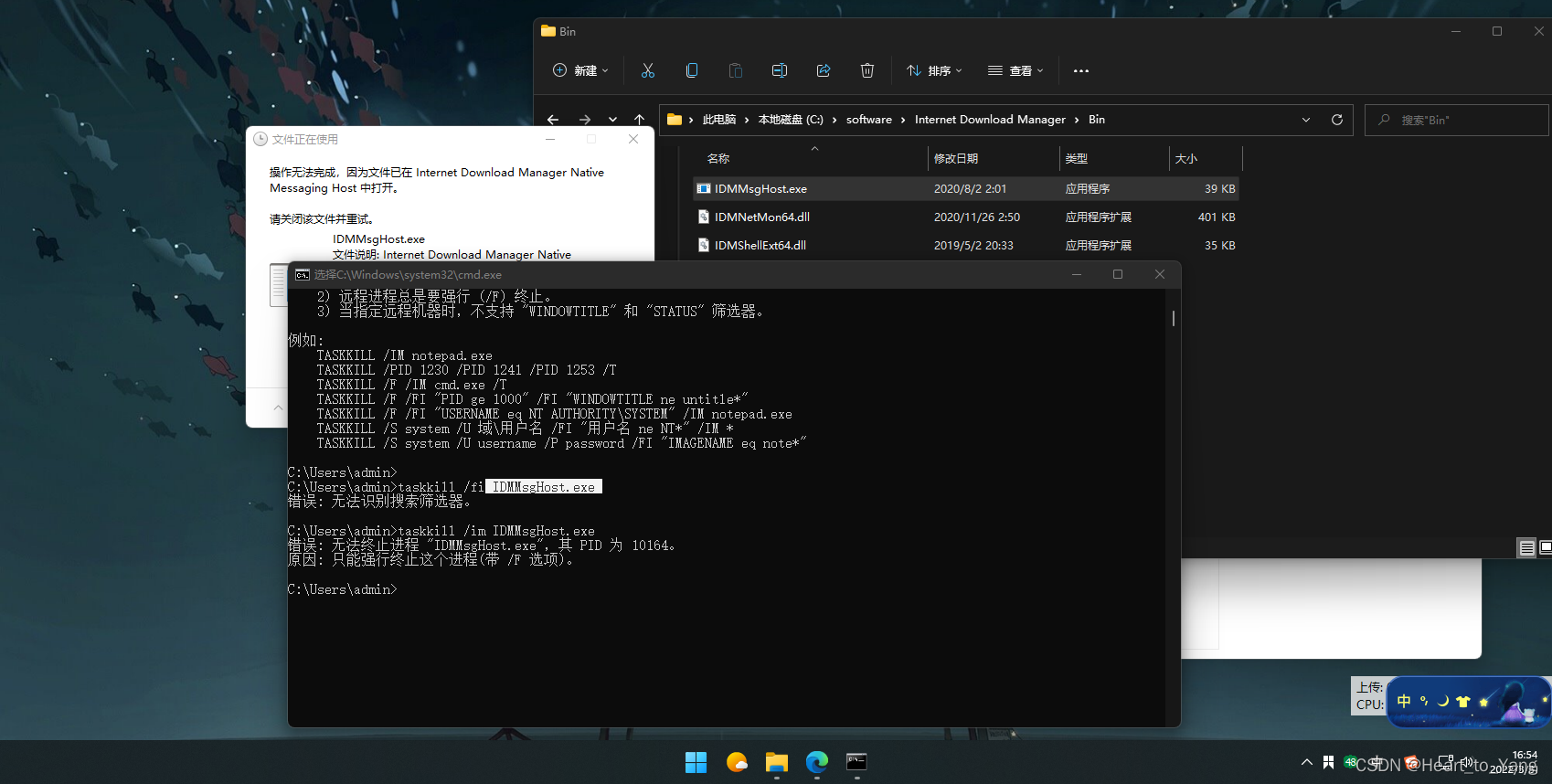Open the orange weather app taskbar icon
Screen dimensions: 1552x784
[737, 762]
